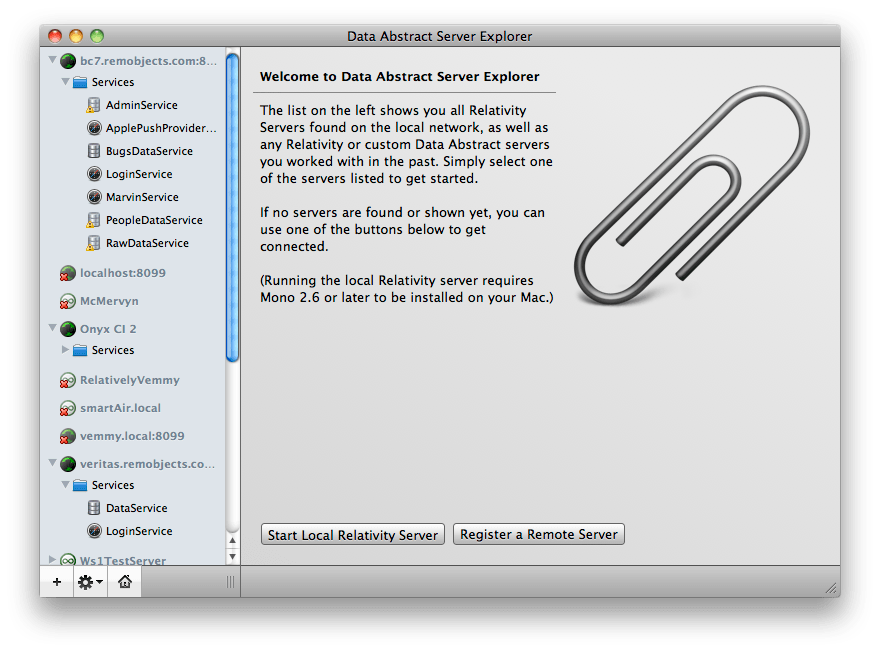Open the gear action menu
880x652 pixels.
tap(88, 580)
